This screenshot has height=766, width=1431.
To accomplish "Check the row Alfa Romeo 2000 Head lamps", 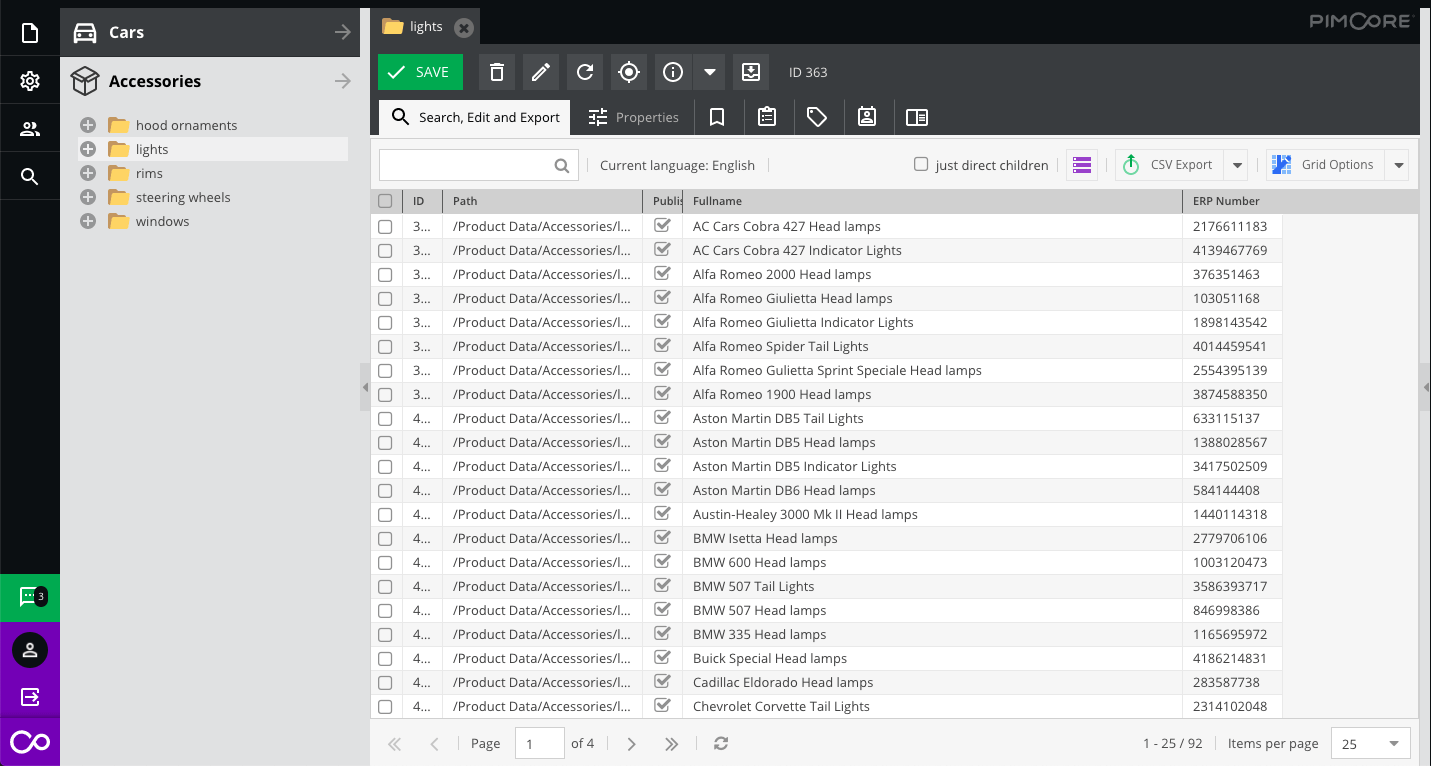I will pos(385,275).
